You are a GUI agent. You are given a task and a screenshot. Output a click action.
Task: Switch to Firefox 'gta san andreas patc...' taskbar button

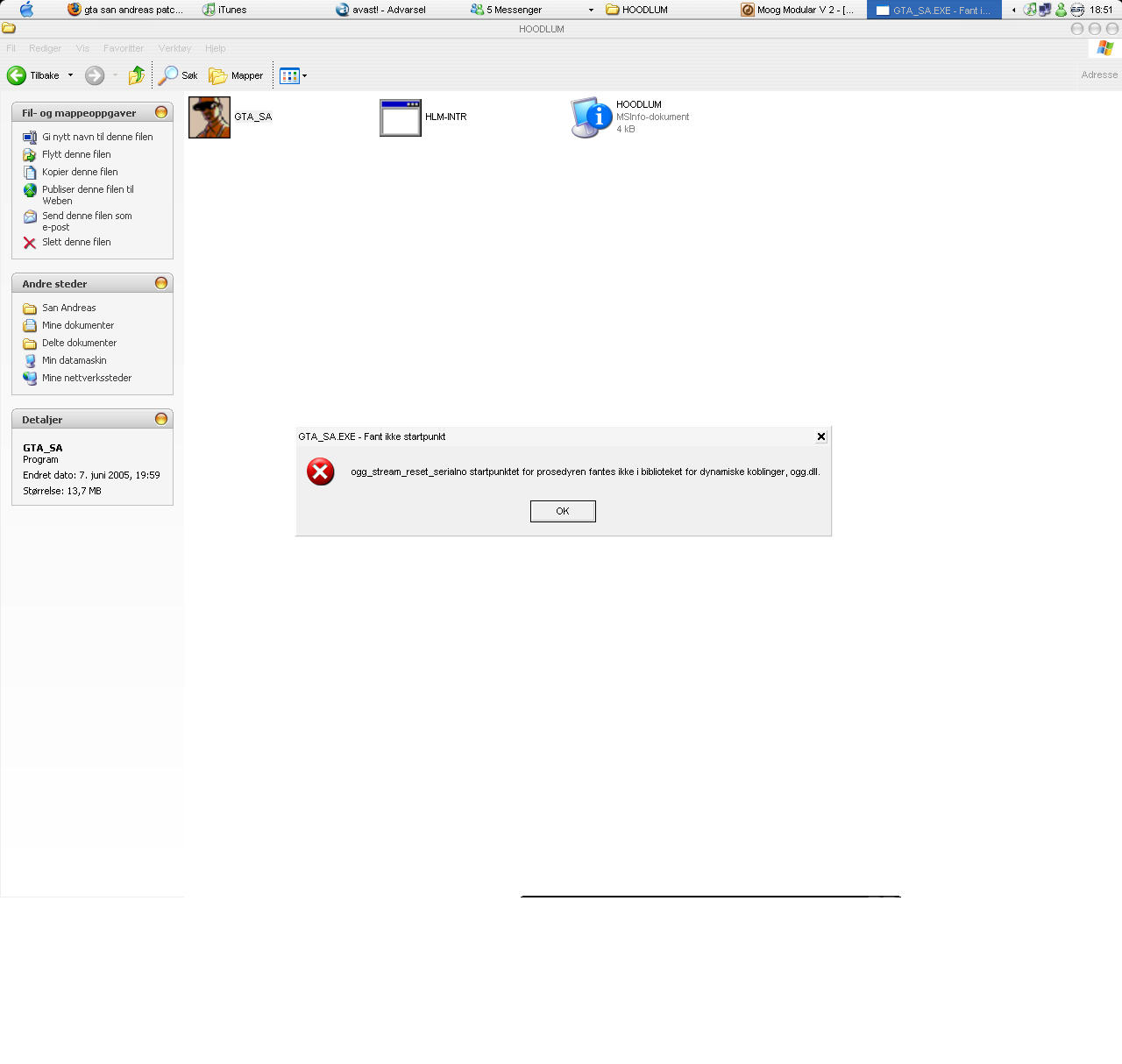125,10
